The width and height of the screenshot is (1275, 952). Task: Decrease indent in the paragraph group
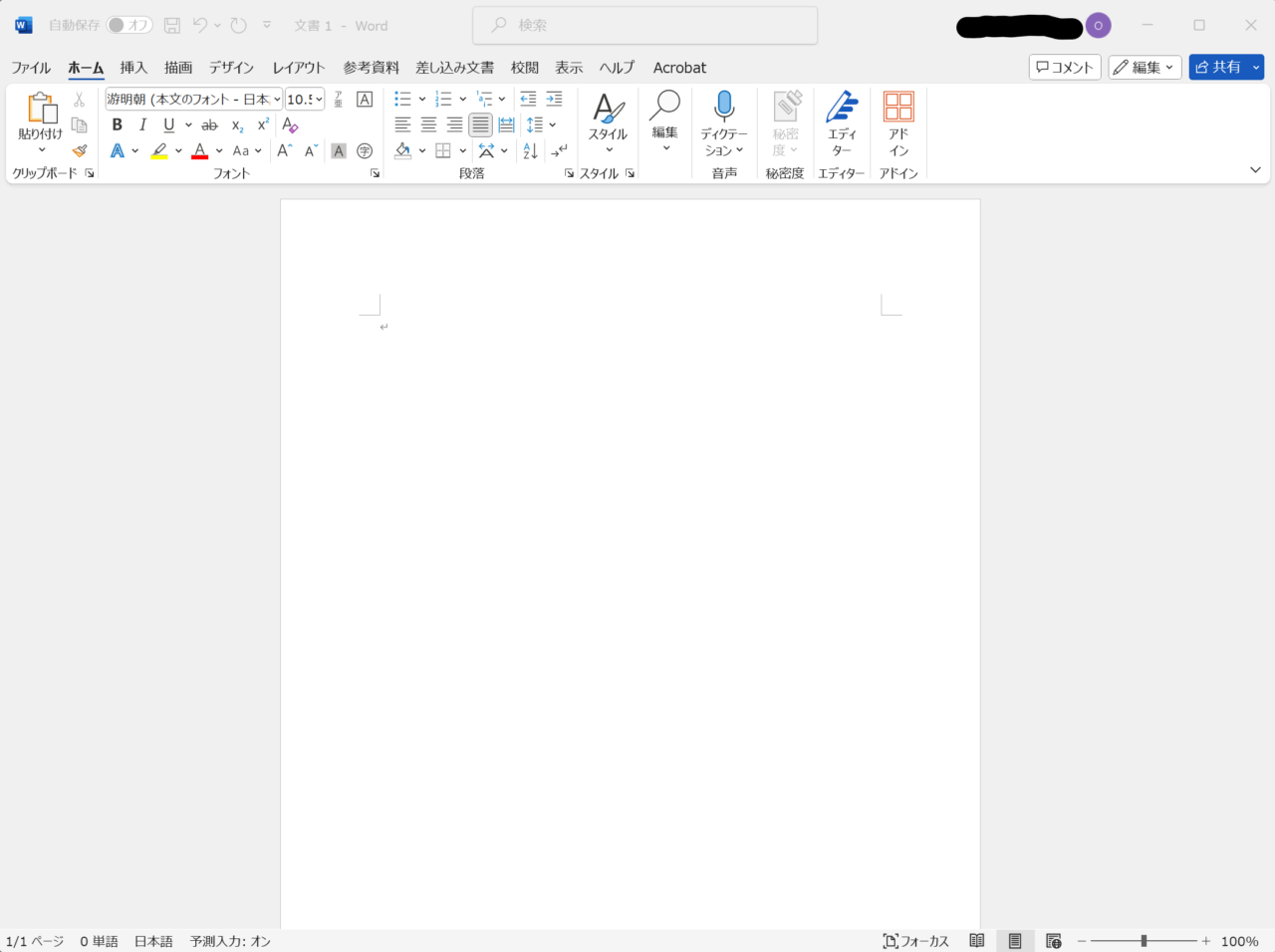(x=528, y=99)
